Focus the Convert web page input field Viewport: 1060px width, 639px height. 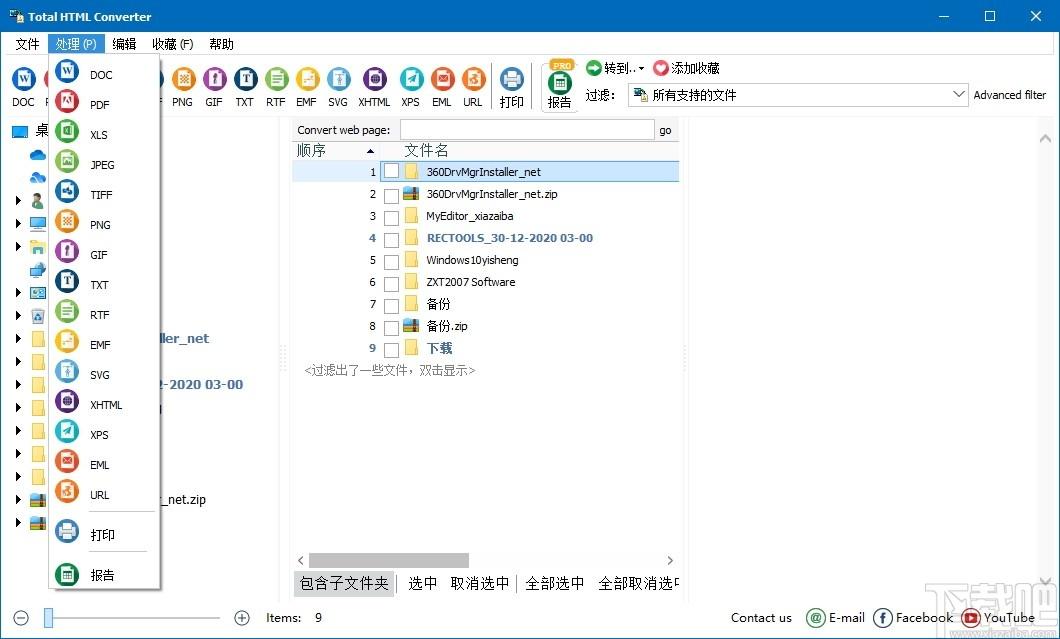coord(527,130)
